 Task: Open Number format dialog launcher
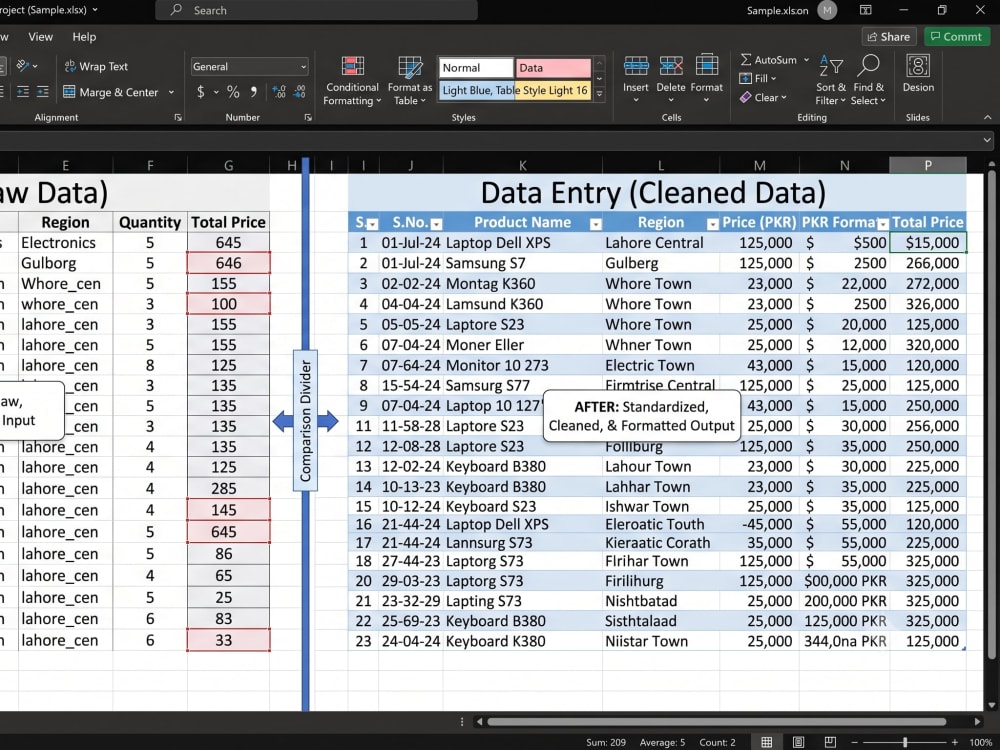(x=308, y=117)
